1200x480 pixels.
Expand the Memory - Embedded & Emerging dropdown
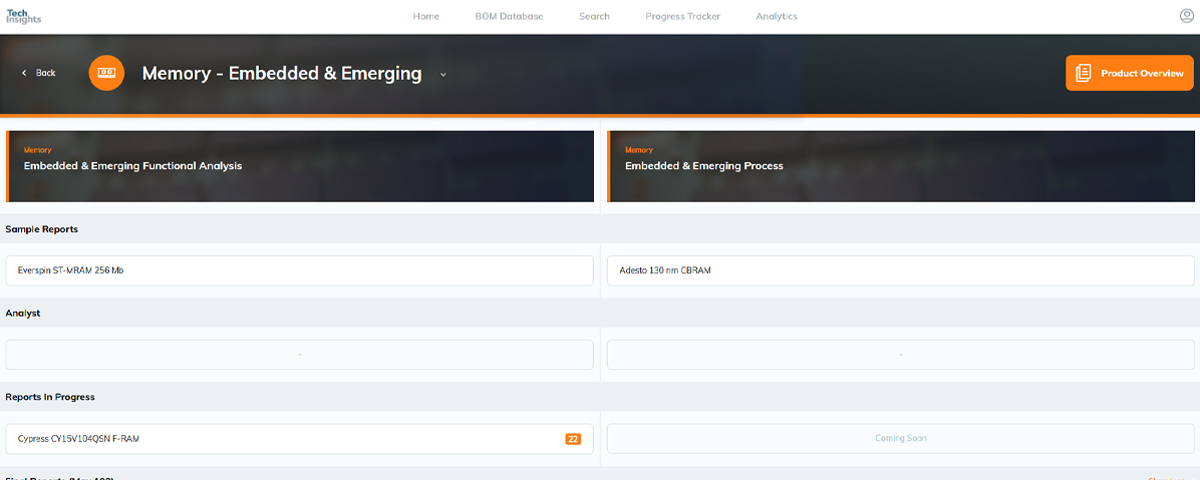443,74
